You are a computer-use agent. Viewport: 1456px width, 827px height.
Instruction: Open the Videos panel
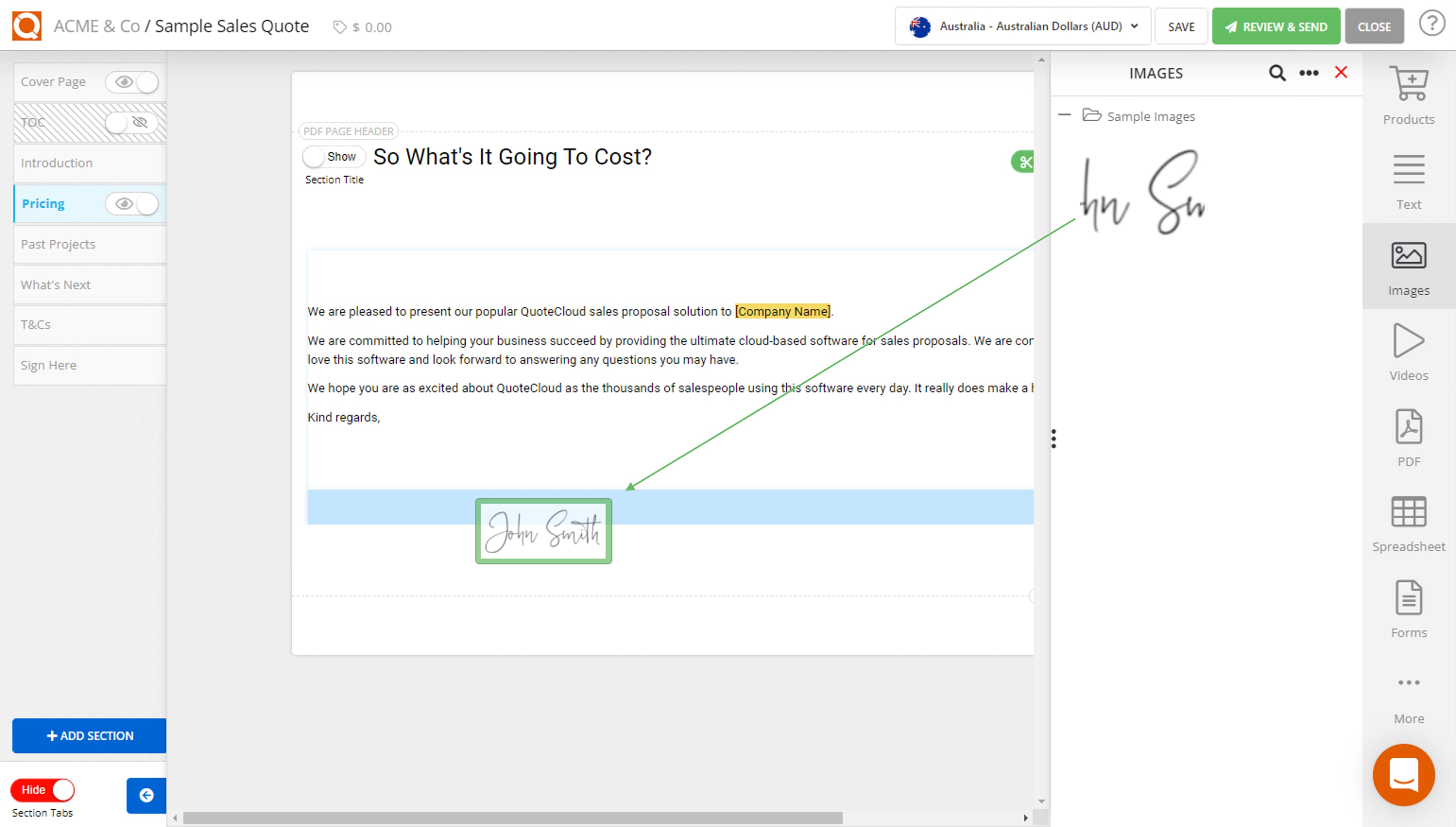pyautogui.click(x=1409, y=349)
